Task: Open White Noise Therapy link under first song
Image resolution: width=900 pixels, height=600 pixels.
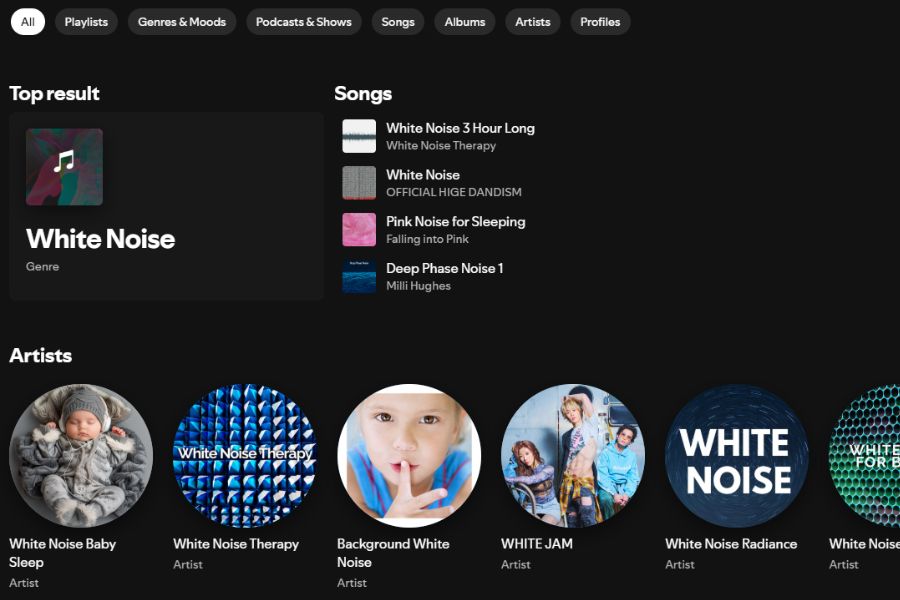Action: tap(441, 146)
